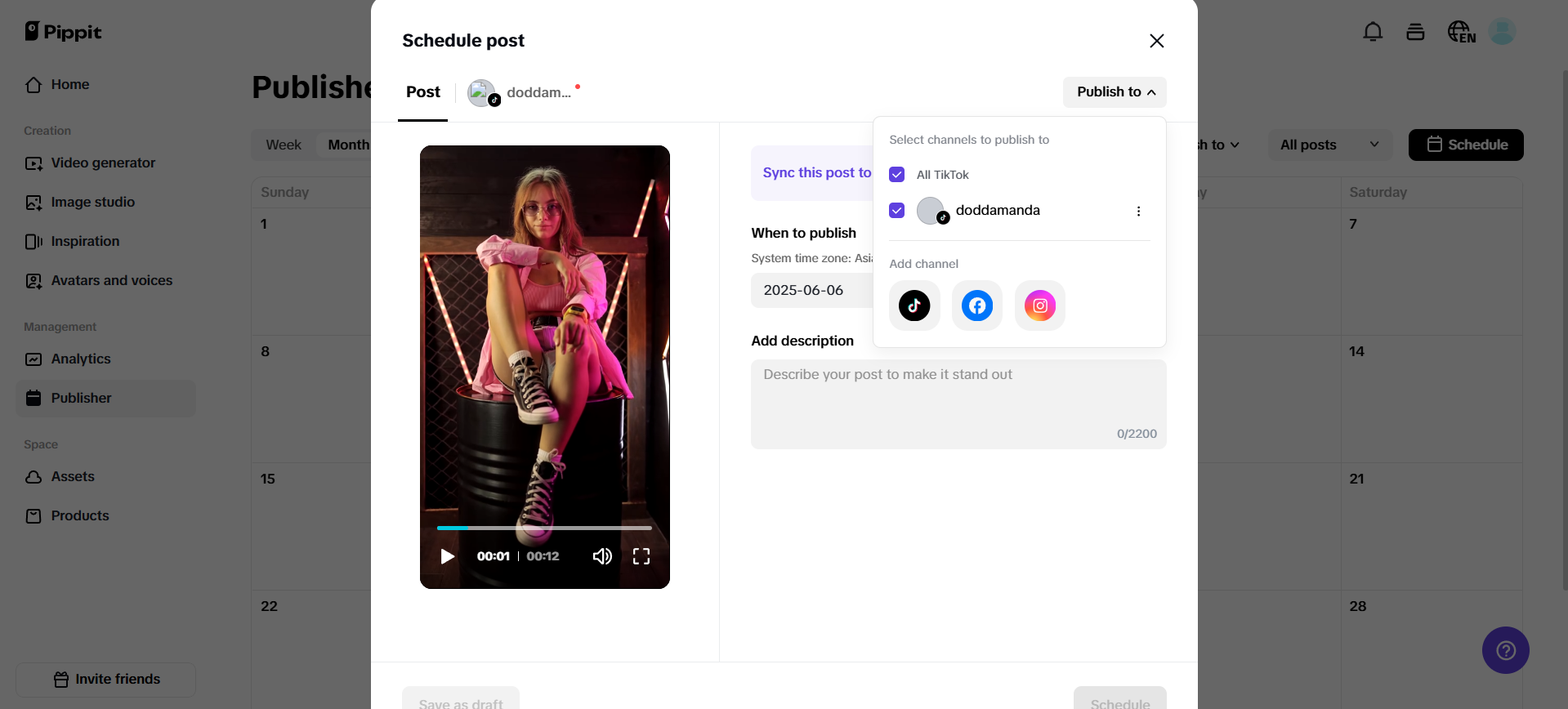The image size is (1568, 709).
Task: Select Saturday 21 calendar cell
Action: 1431,526
